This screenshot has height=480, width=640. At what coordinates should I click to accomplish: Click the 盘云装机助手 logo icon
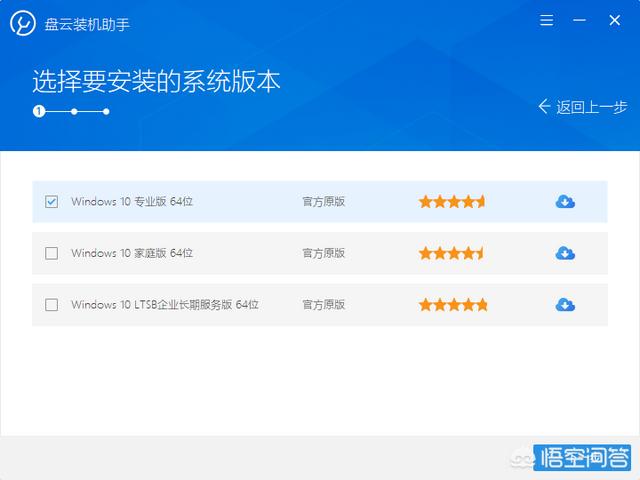(22, 23)
